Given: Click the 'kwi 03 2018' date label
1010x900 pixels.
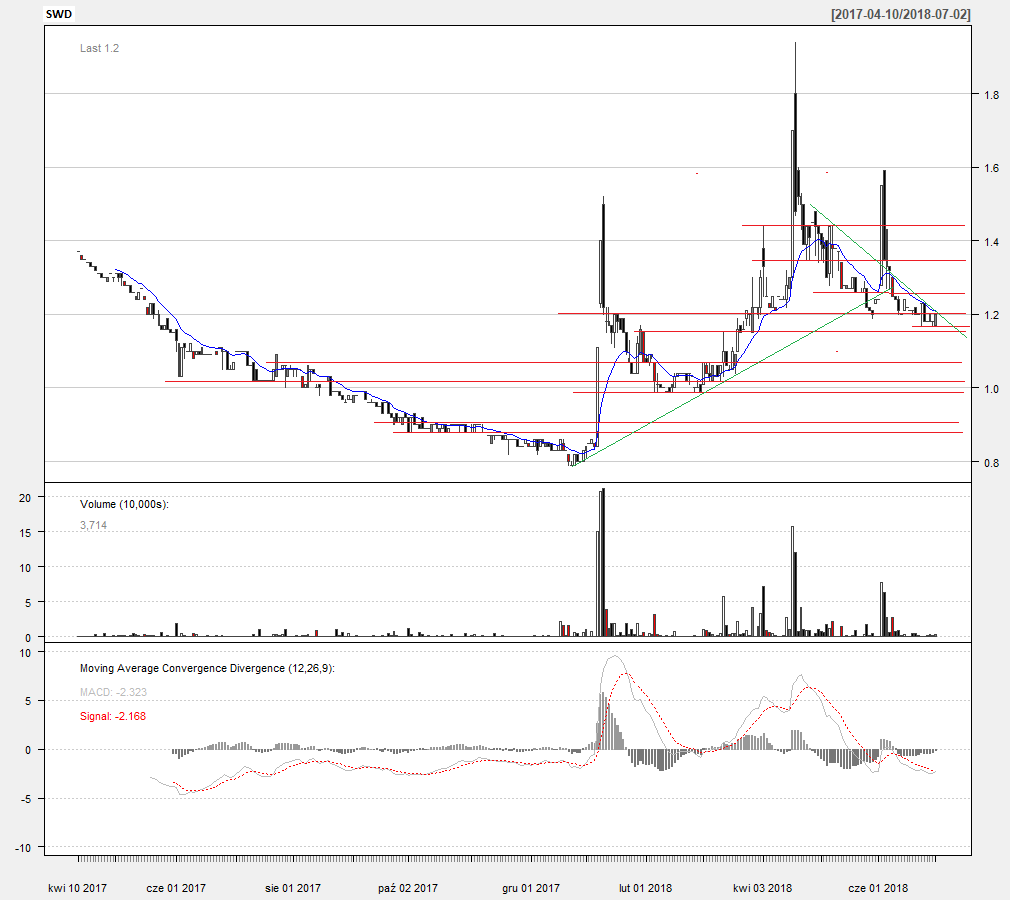Looking at the screenshot, I should coord(763,888).
